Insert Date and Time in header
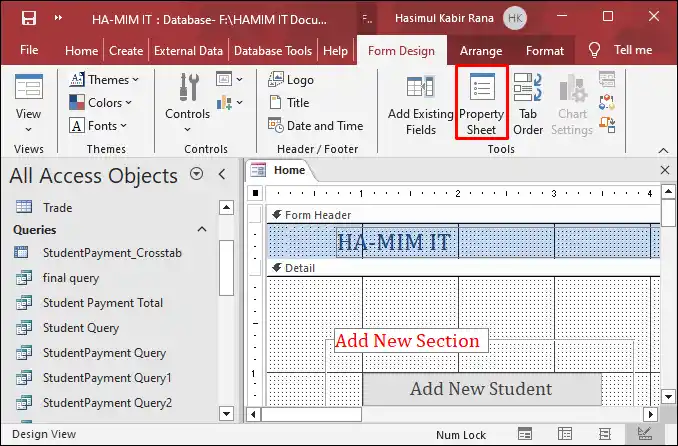The width and height of the screenshot is (678, 446). click(316, 125)
